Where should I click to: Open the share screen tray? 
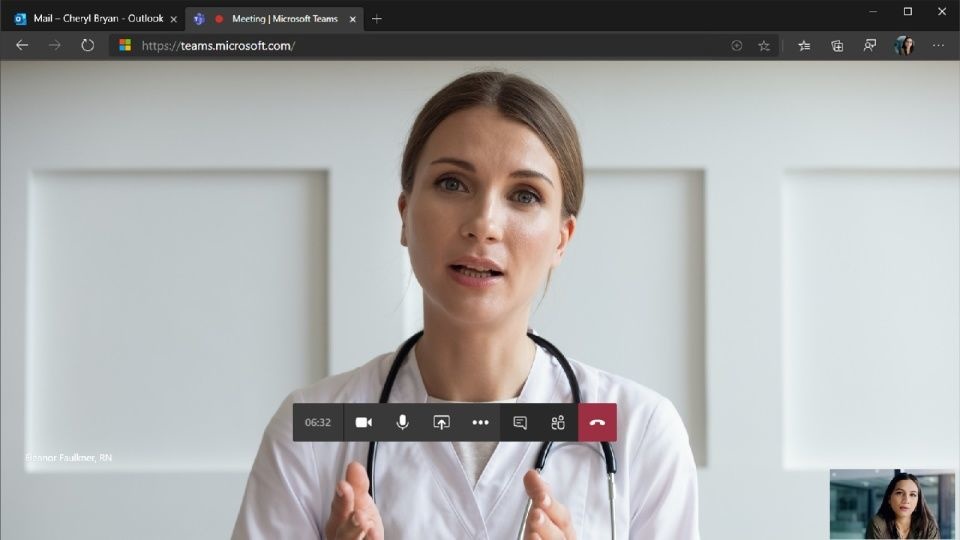click(441, 423)
